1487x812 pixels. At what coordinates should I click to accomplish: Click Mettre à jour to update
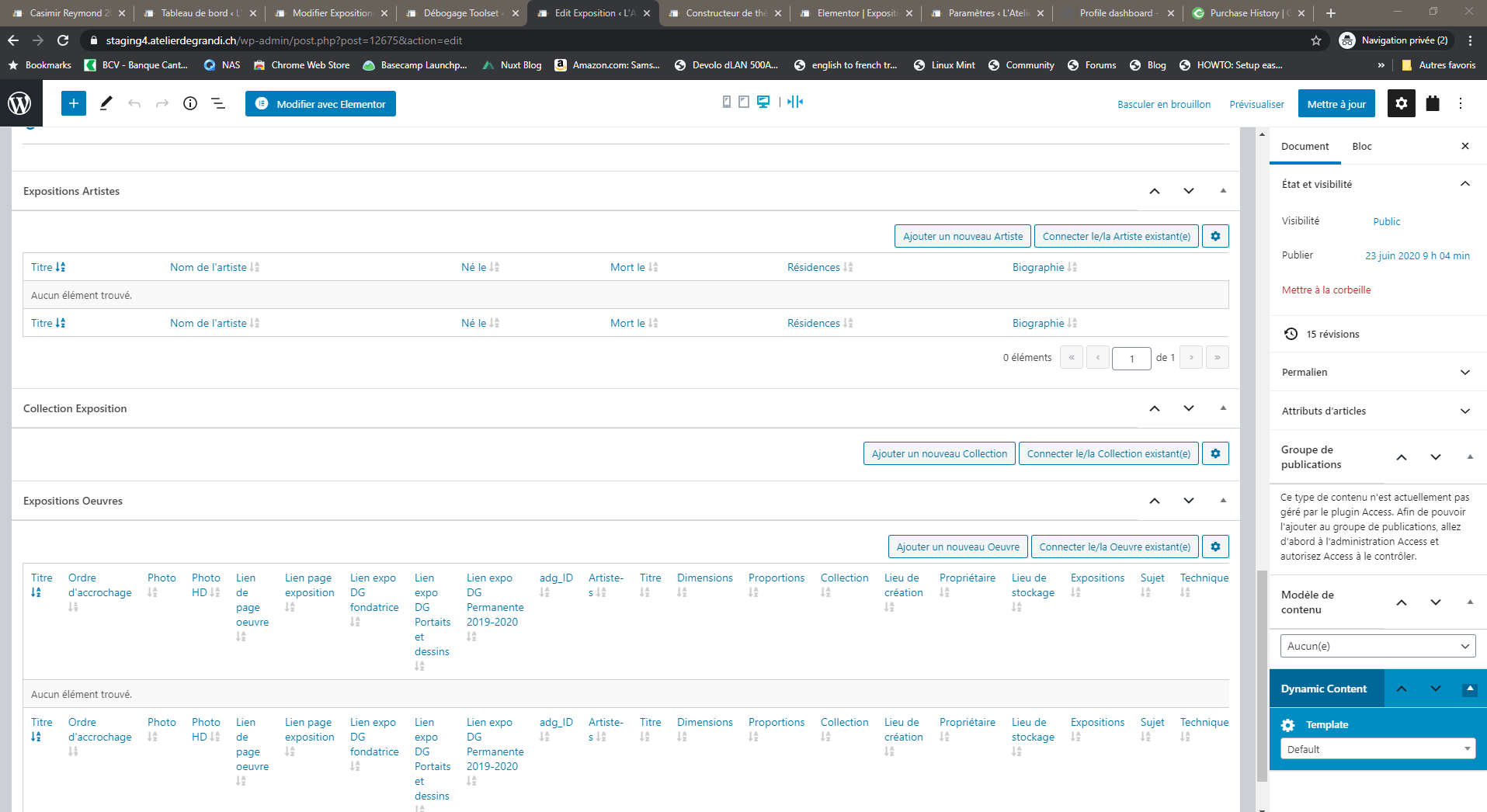pos(1336,103)
